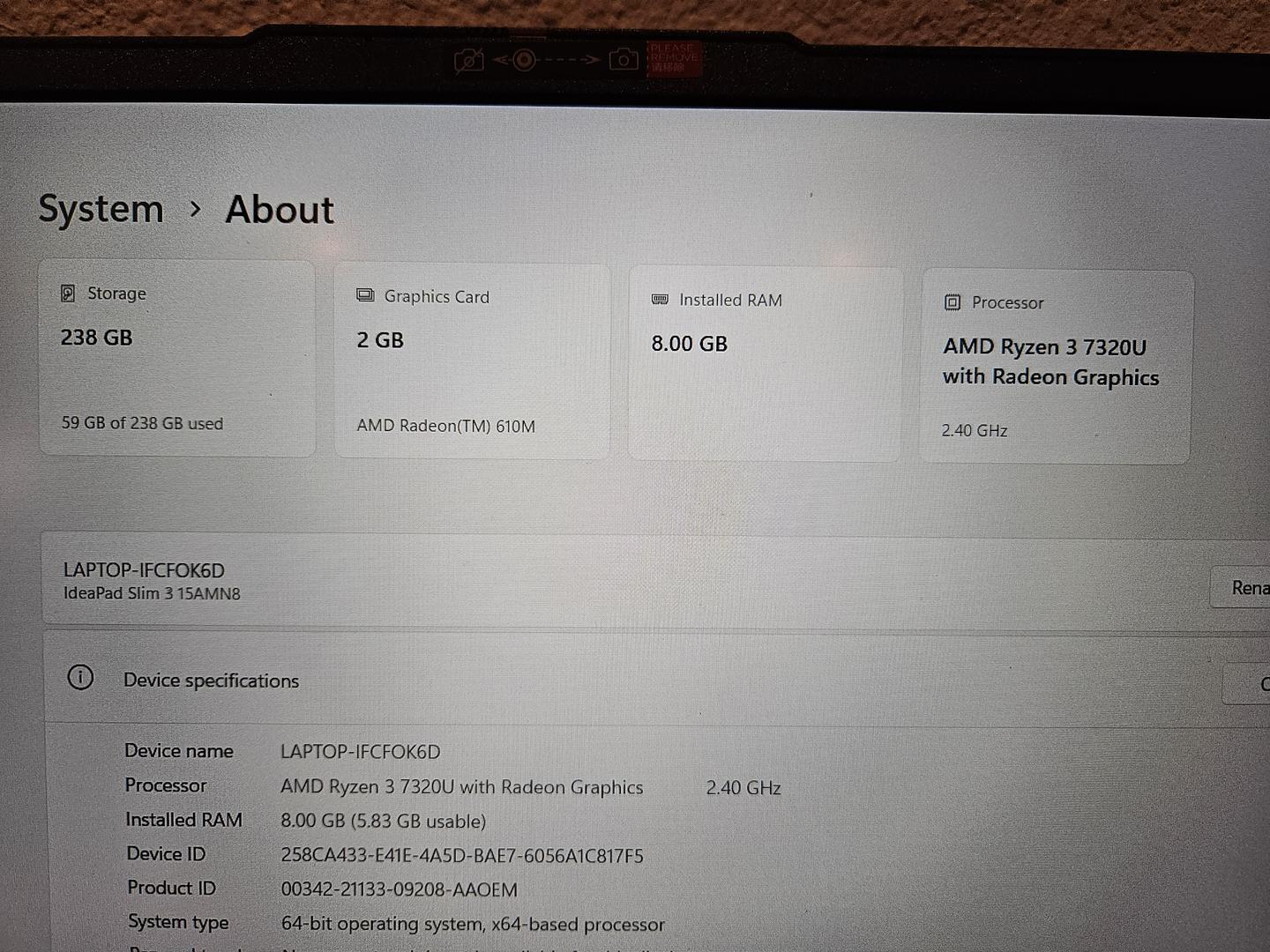Select the "Installed RAM" label under Device specifications
This screenshot has height=952, width=1270.
tap(183, 820)
